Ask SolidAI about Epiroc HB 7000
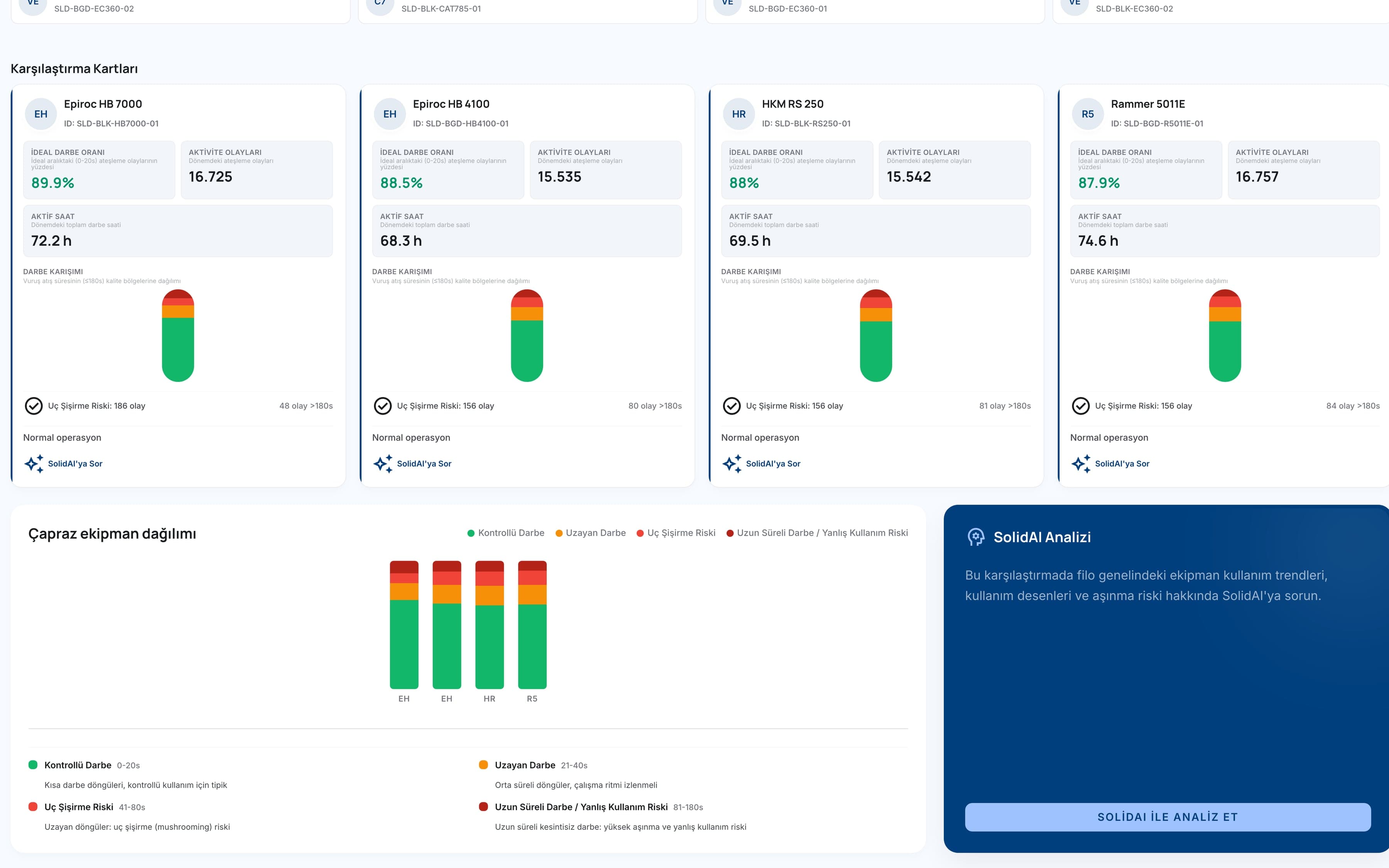The image size is (1389, 868). [75, 463]
